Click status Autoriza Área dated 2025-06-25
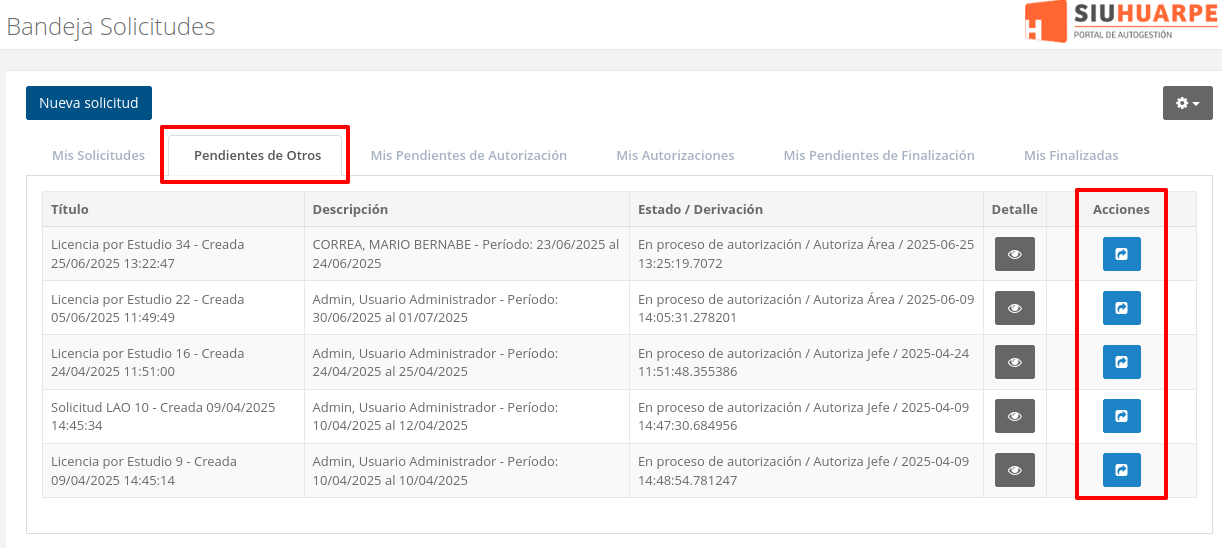This screenshot has height=548, width=1222. pos(807,254)
